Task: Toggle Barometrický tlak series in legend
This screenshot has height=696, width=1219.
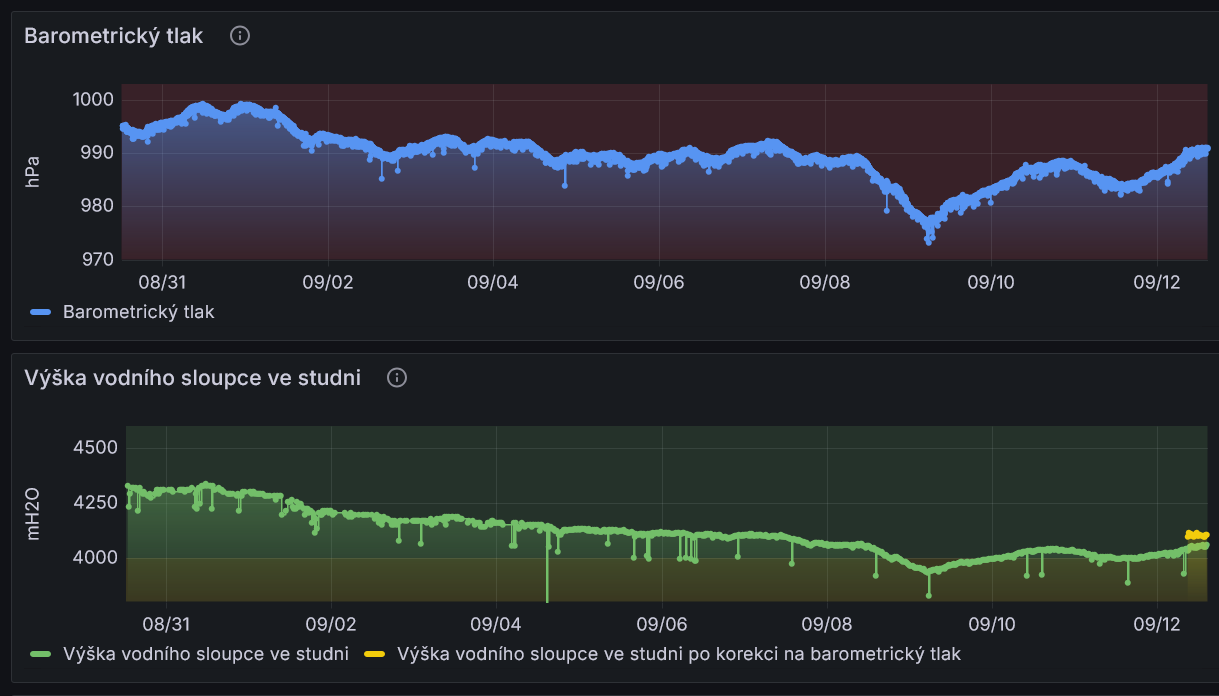Action: (138, 312)
